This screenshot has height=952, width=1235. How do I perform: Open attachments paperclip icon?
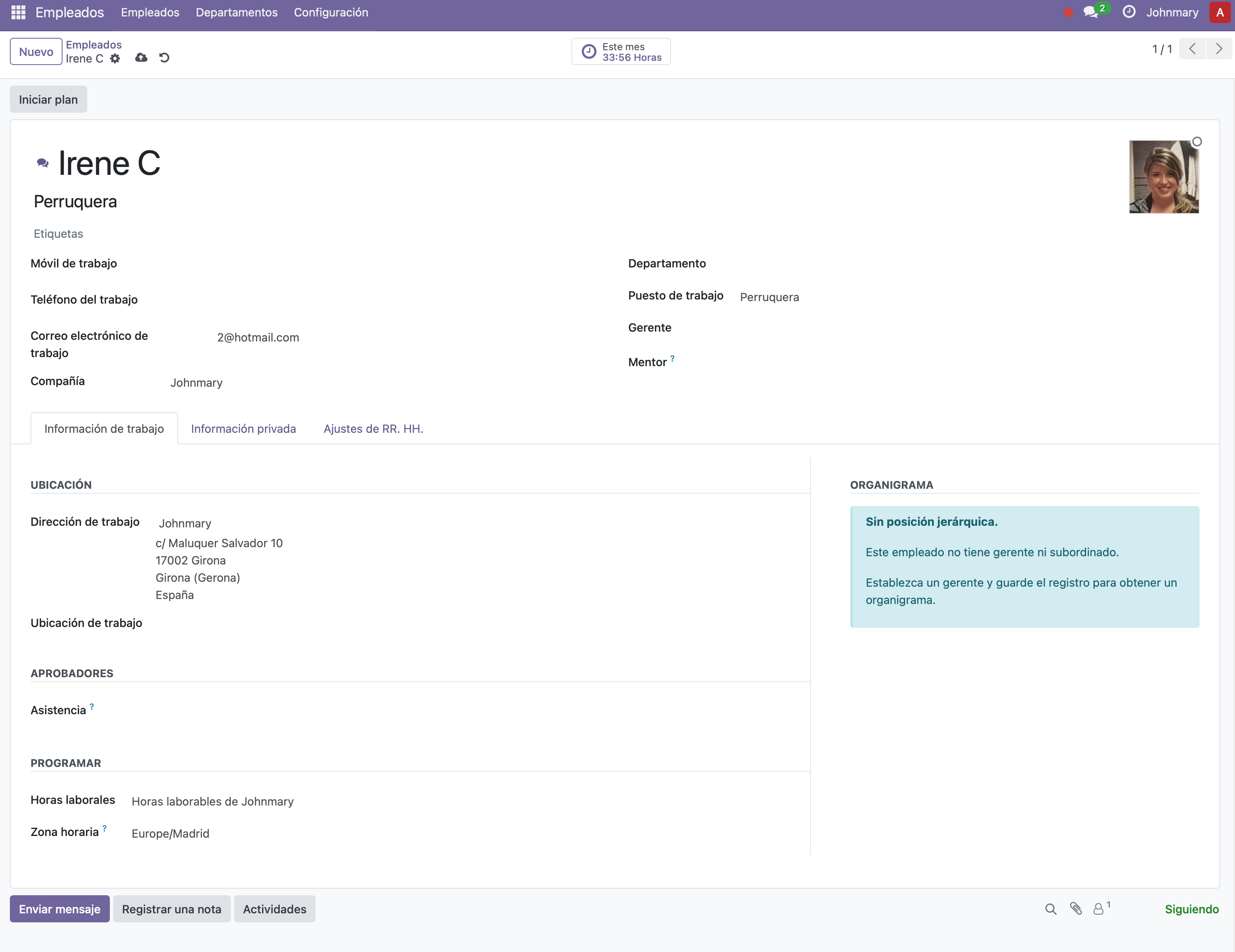(x=1075, y=909)
